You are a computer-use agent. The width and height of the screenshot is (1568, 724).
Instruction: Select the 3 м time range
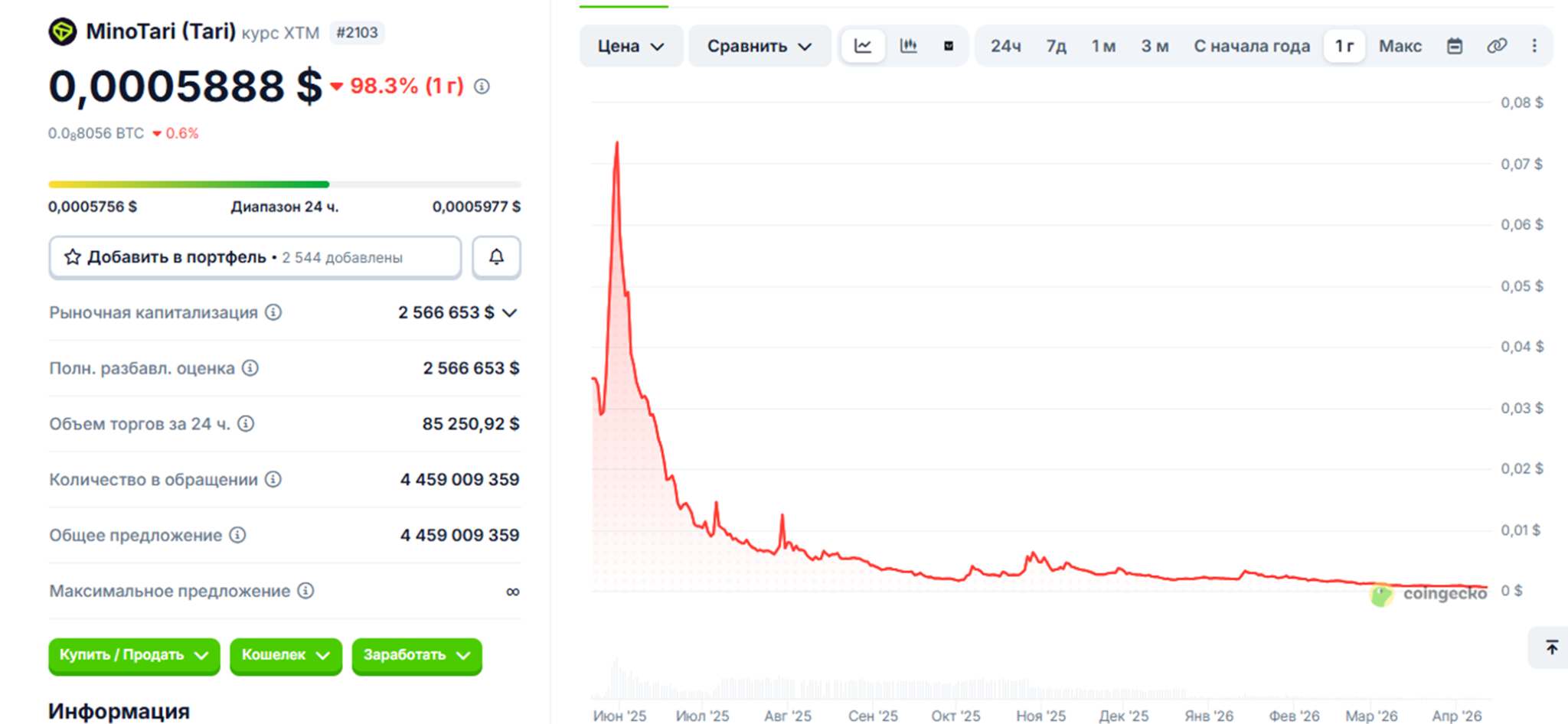click(1155, 46)
